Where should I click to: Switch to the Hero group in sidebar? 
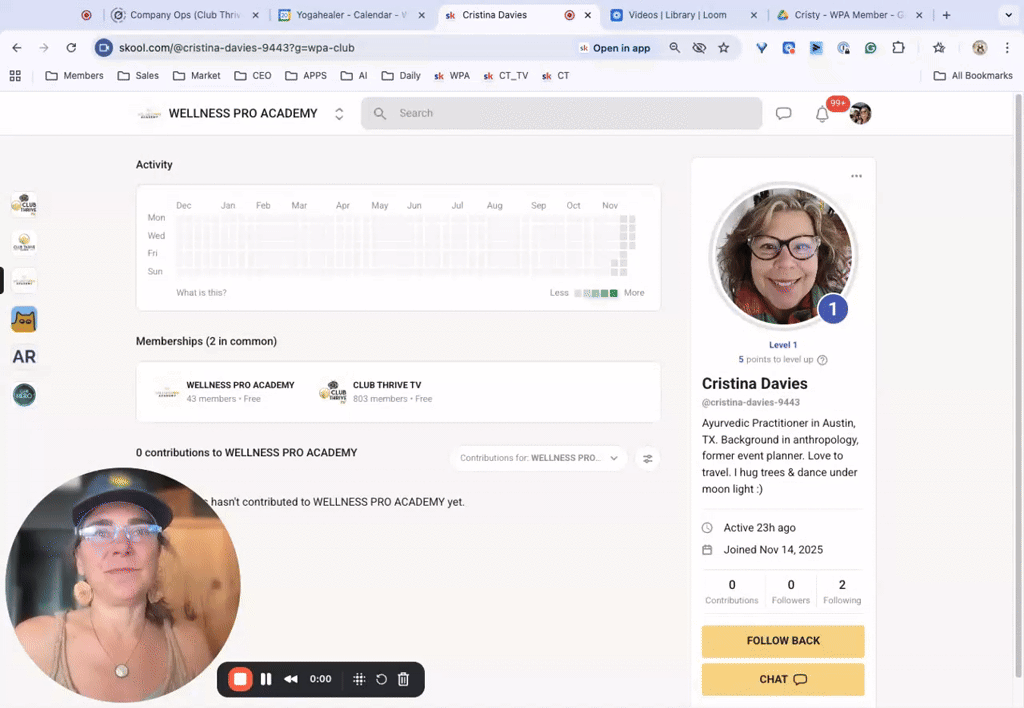[x=24, y=395]
